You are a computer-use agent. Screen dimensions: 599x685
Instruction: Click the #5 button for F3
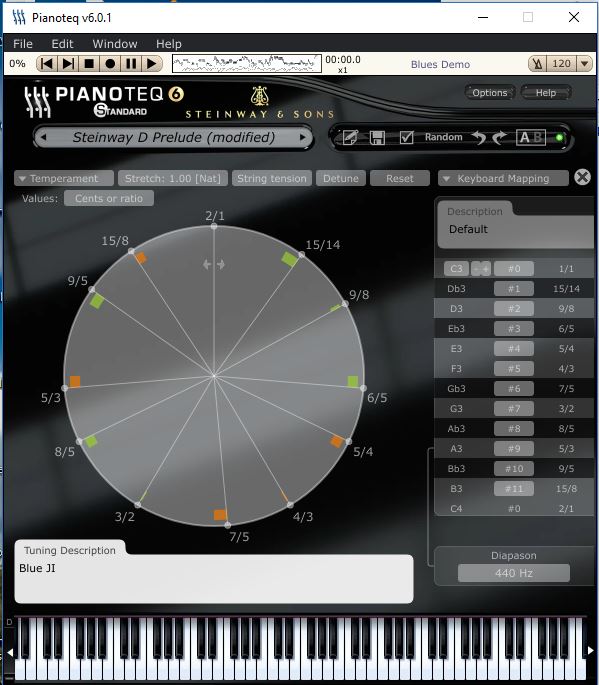[x=514, y=369]
